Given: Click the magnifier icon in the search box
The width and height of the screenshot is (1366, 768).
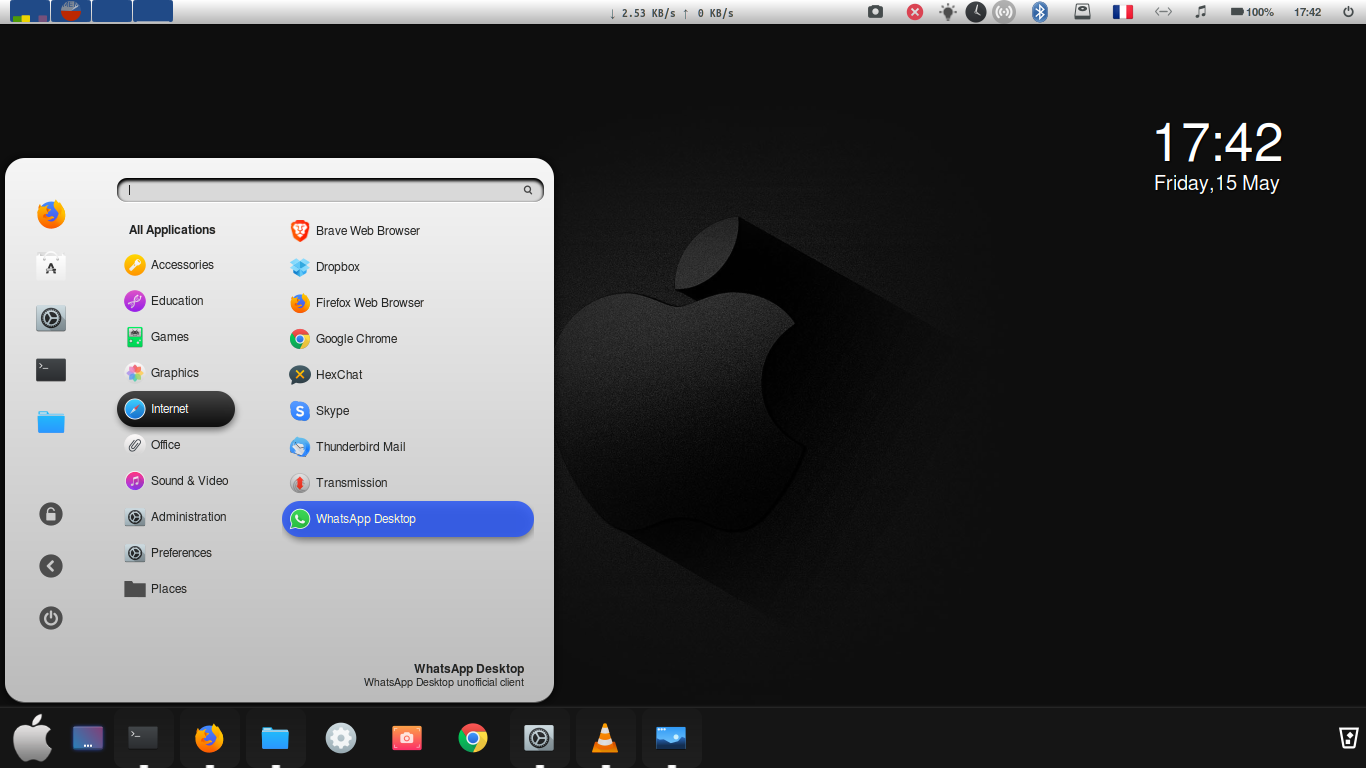Looking at the screenshot, I should pyautogui.click(x=528, y=190).
